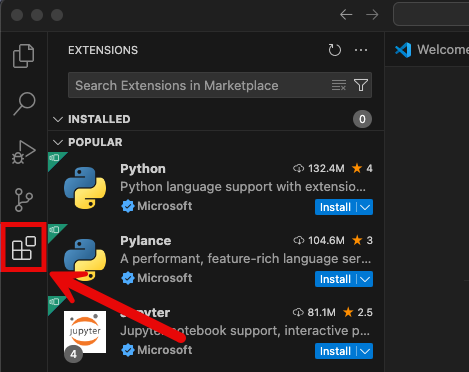Viewport: 469px width, 372px height.
Task: Collapse the POPULAR section
Action: click(58, 143)
